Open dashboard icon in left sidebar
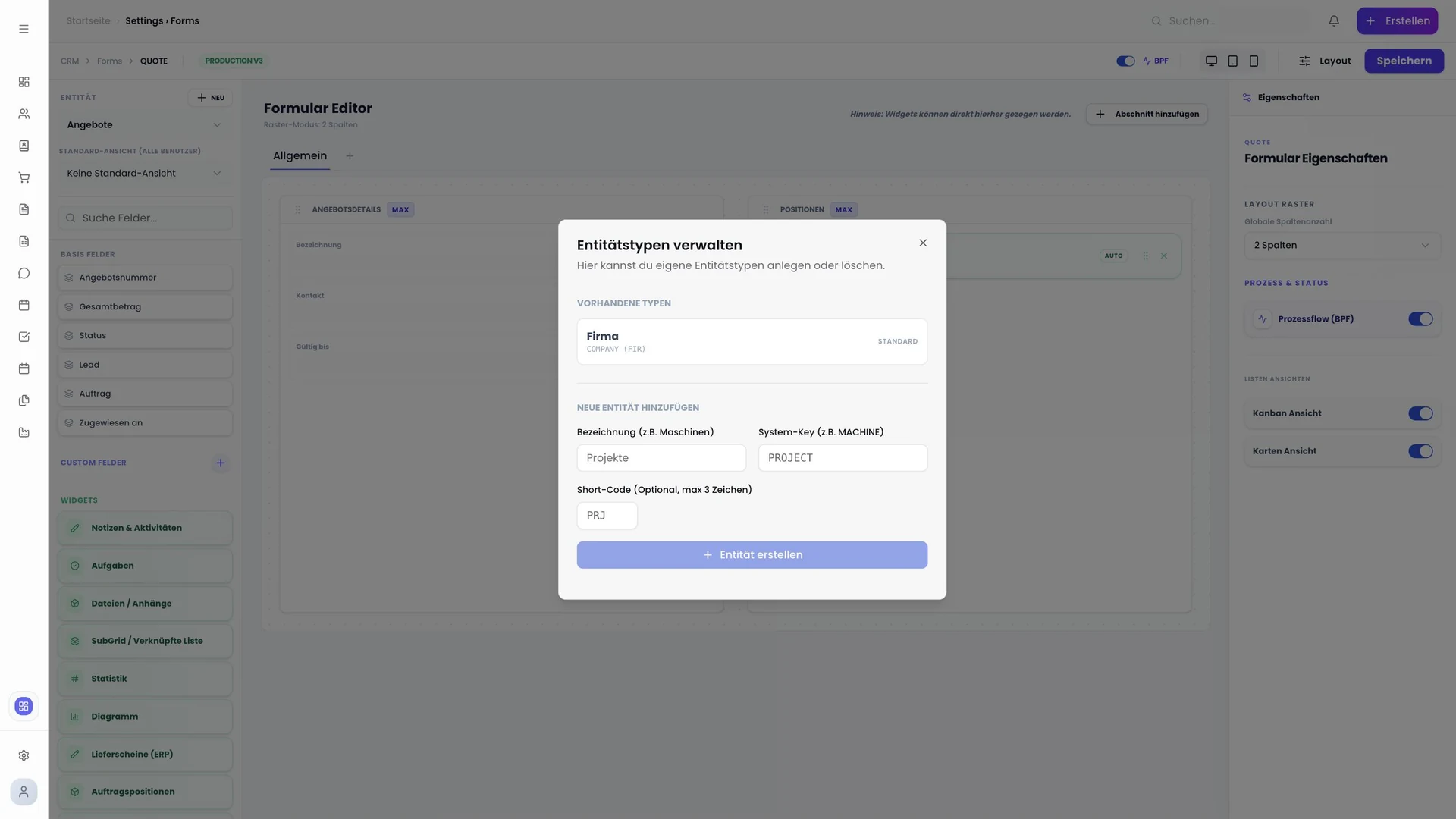1456x819 pixels. (x=24, y=82)
